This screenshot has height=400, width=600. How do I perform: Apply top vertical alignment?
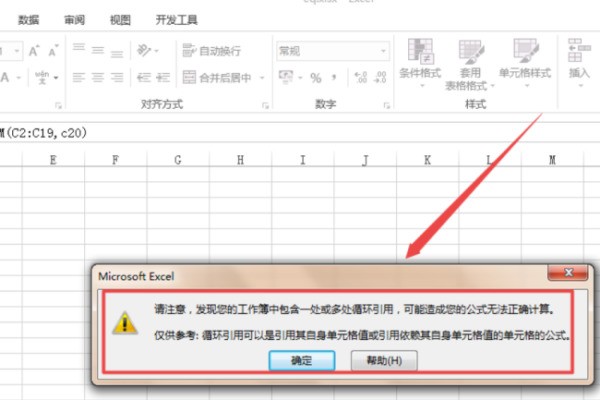tap(79, 47)
